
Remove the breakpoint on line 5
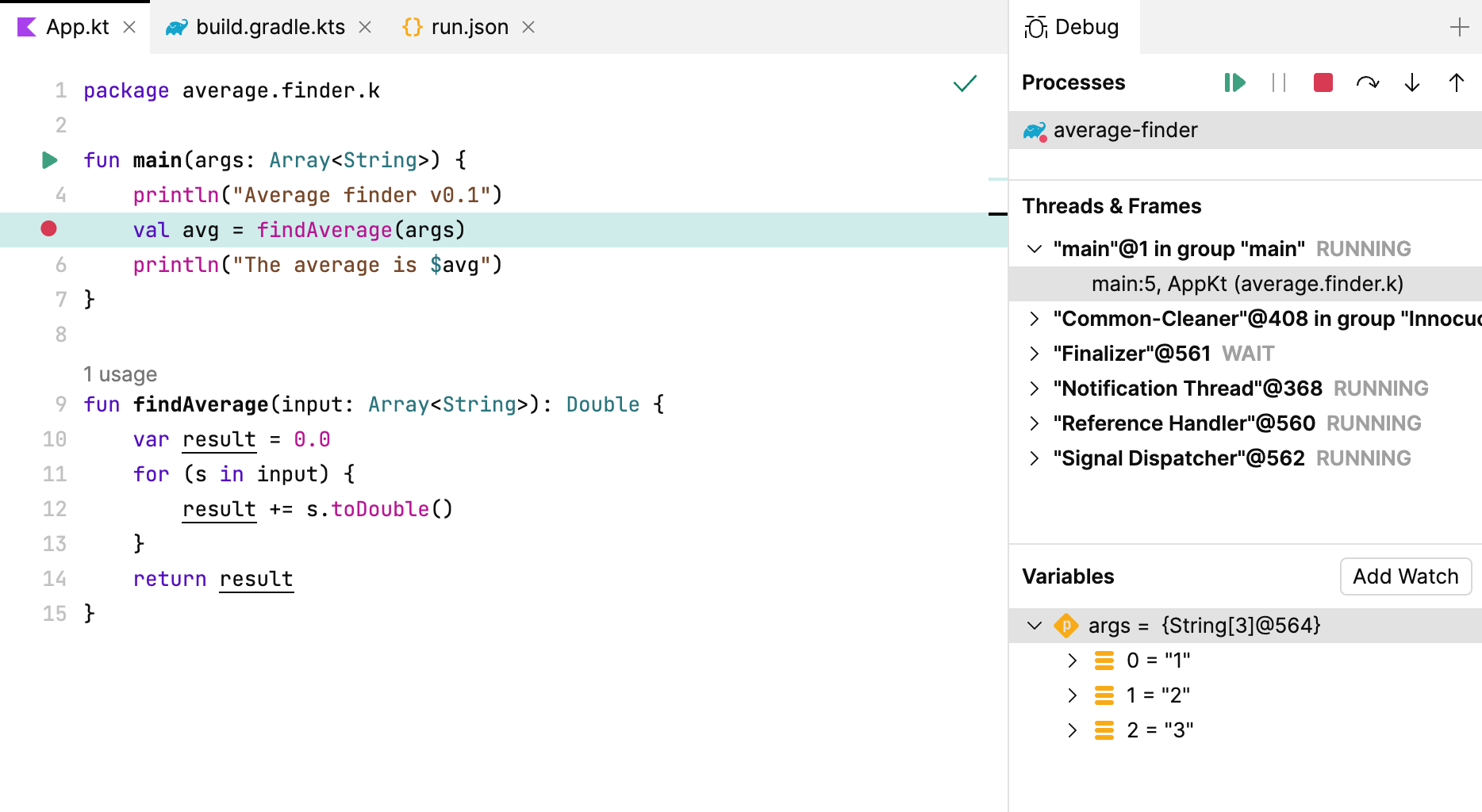pos(49,230)
